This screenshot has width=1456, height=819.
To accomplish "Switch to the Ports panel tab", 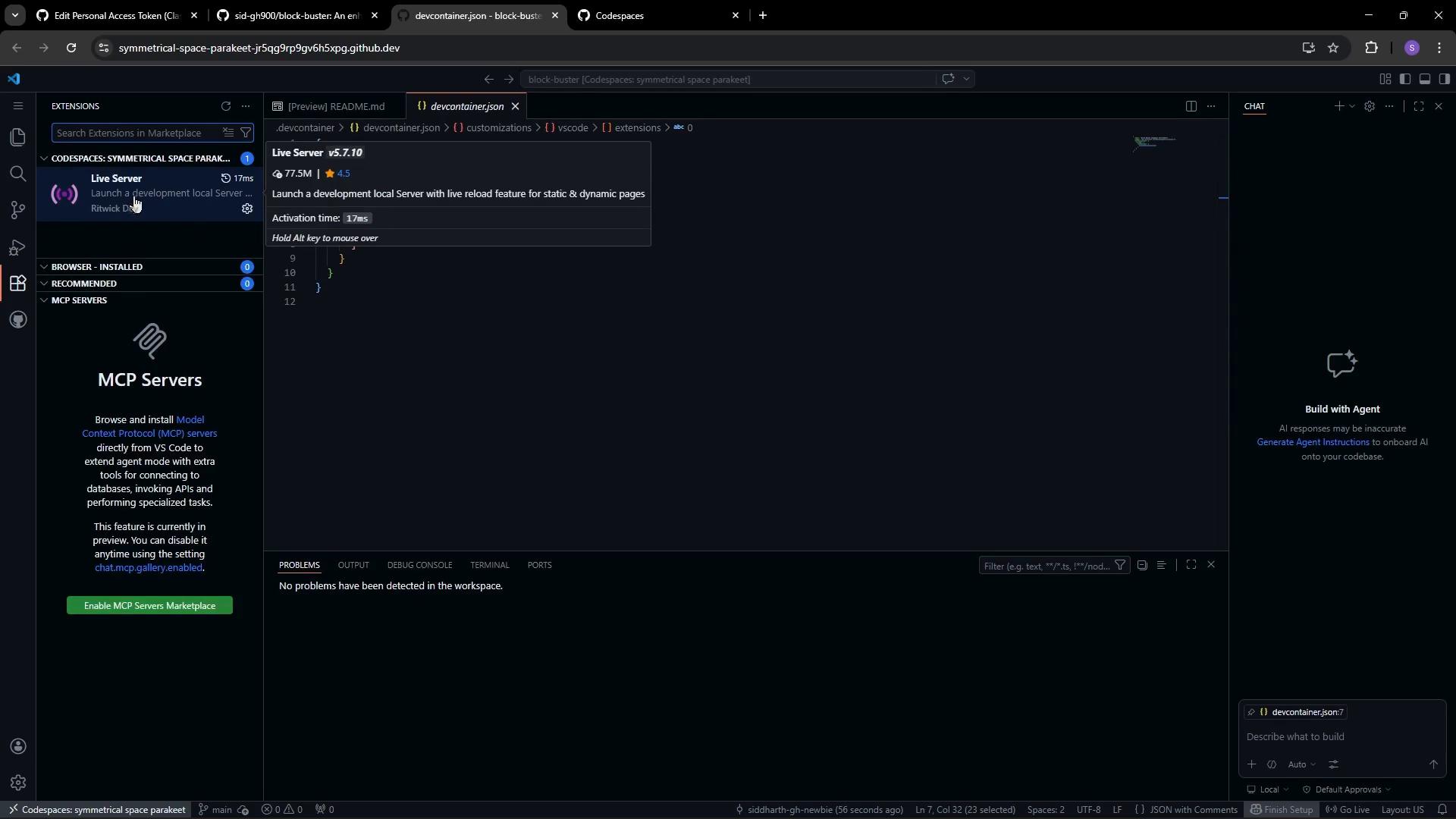I will [539, 565].
